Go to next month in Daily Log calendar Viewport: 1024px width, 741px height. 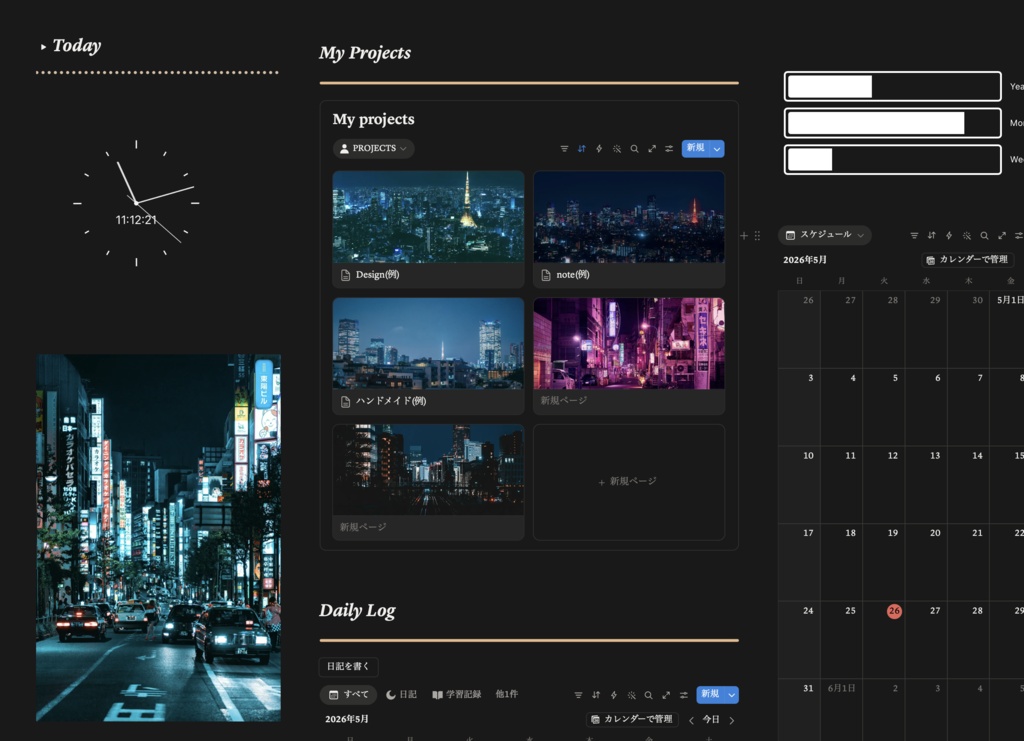click(732, 720)
